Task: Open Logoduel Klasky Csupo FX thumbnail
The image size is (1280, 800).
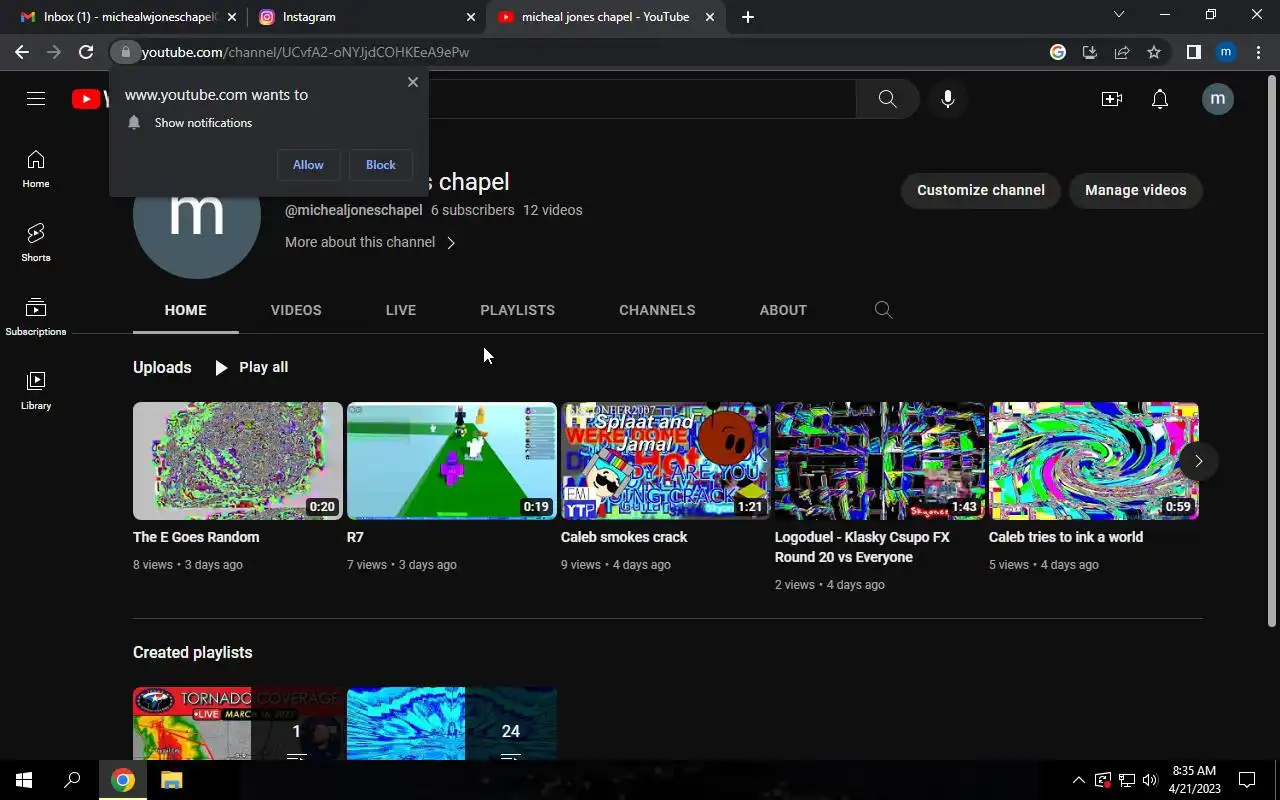Action: coord(880,461)
